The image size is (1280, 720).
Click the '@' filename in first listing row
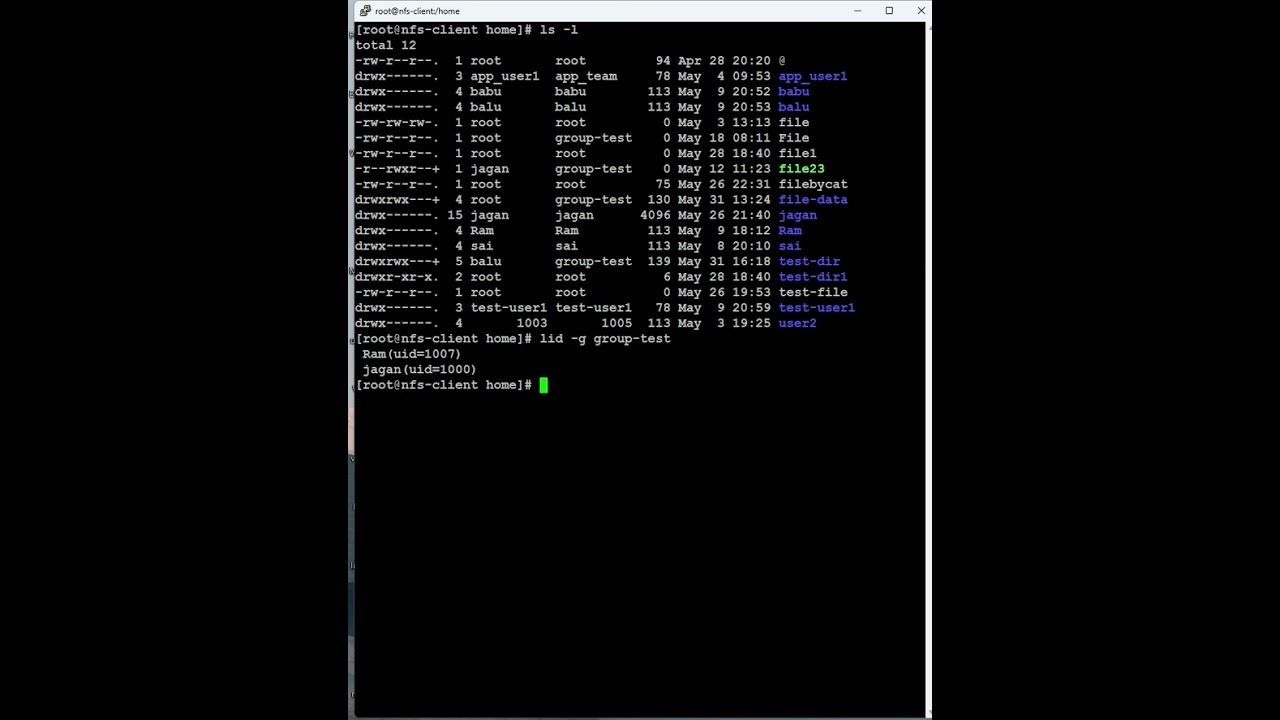click(x=782, y=61)
